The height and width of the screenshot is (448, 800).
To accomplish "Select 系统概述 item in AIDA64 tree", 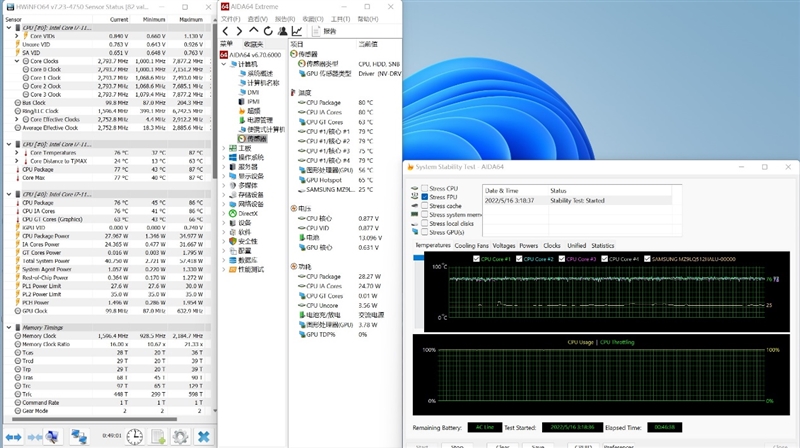I will [256, 73].
